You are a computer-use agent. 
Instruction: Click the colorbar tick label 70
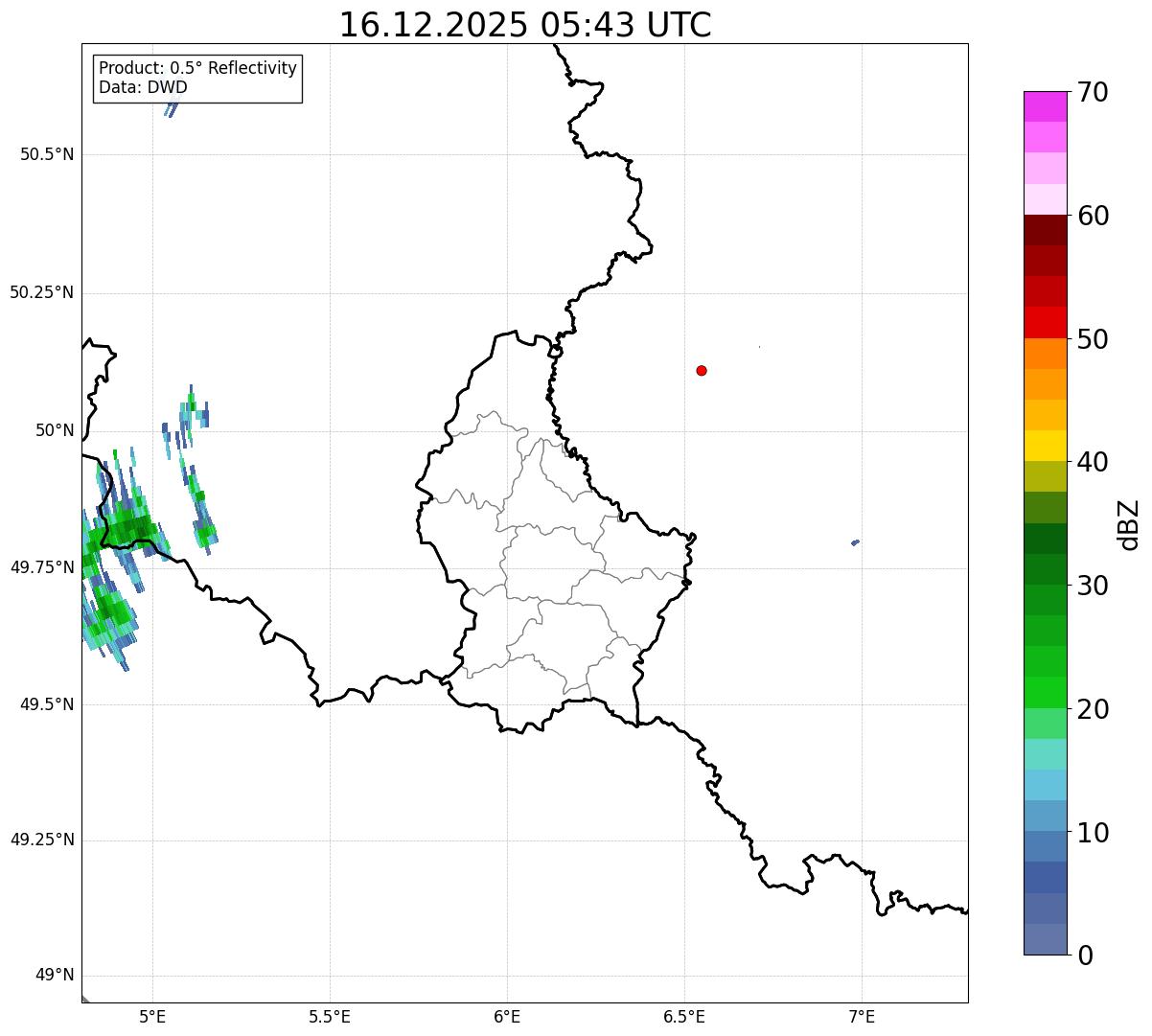coord(1093,92)
